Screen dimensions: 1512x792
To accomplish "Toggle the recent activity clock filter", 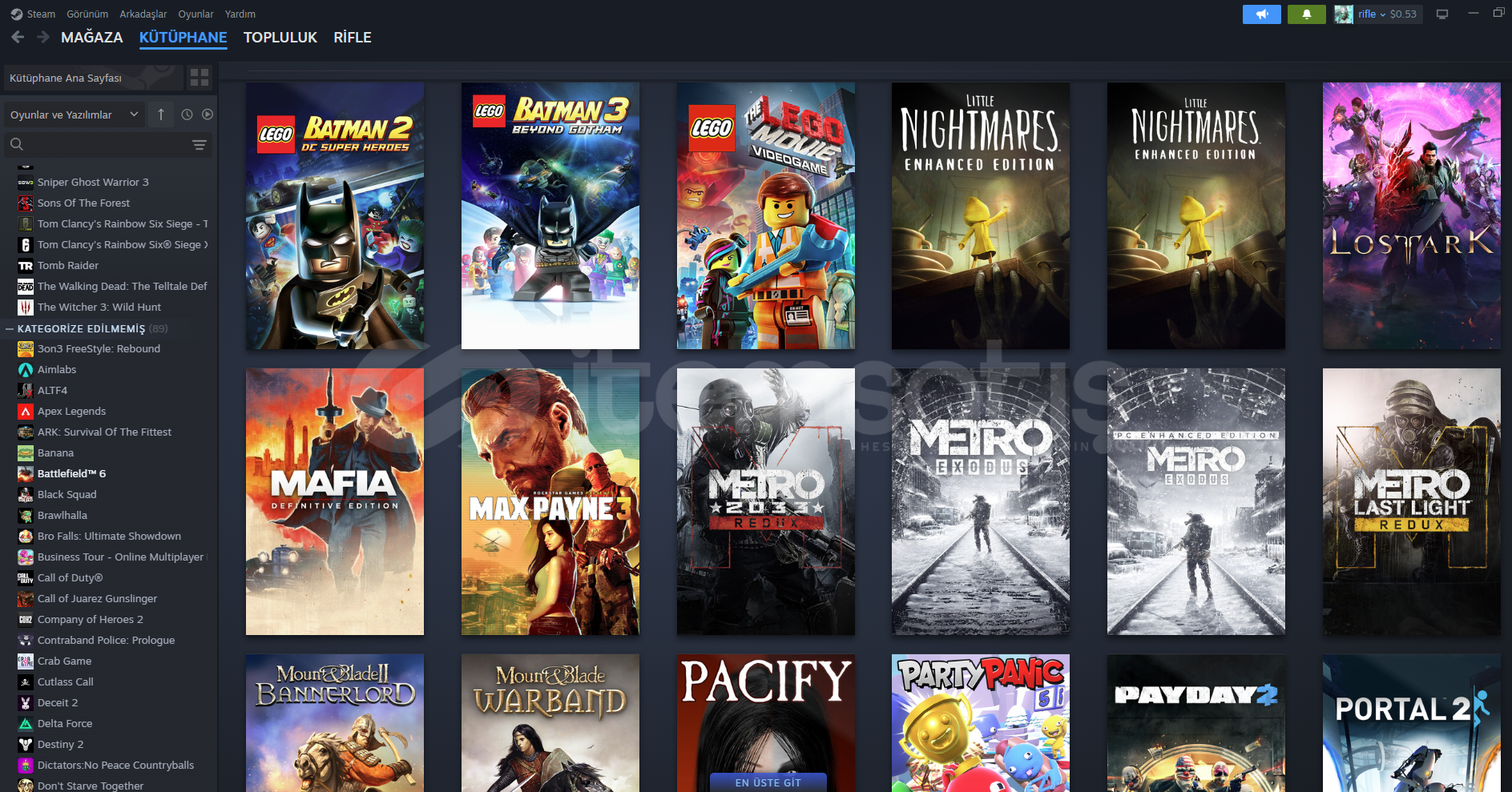I will (187, 115).
